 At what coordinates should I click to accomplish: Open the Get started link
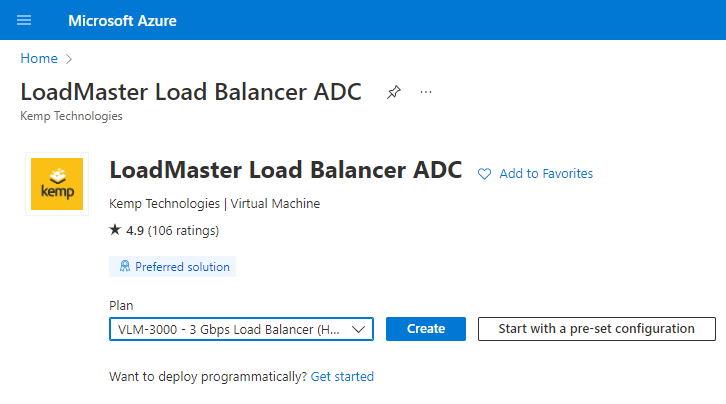342,377
